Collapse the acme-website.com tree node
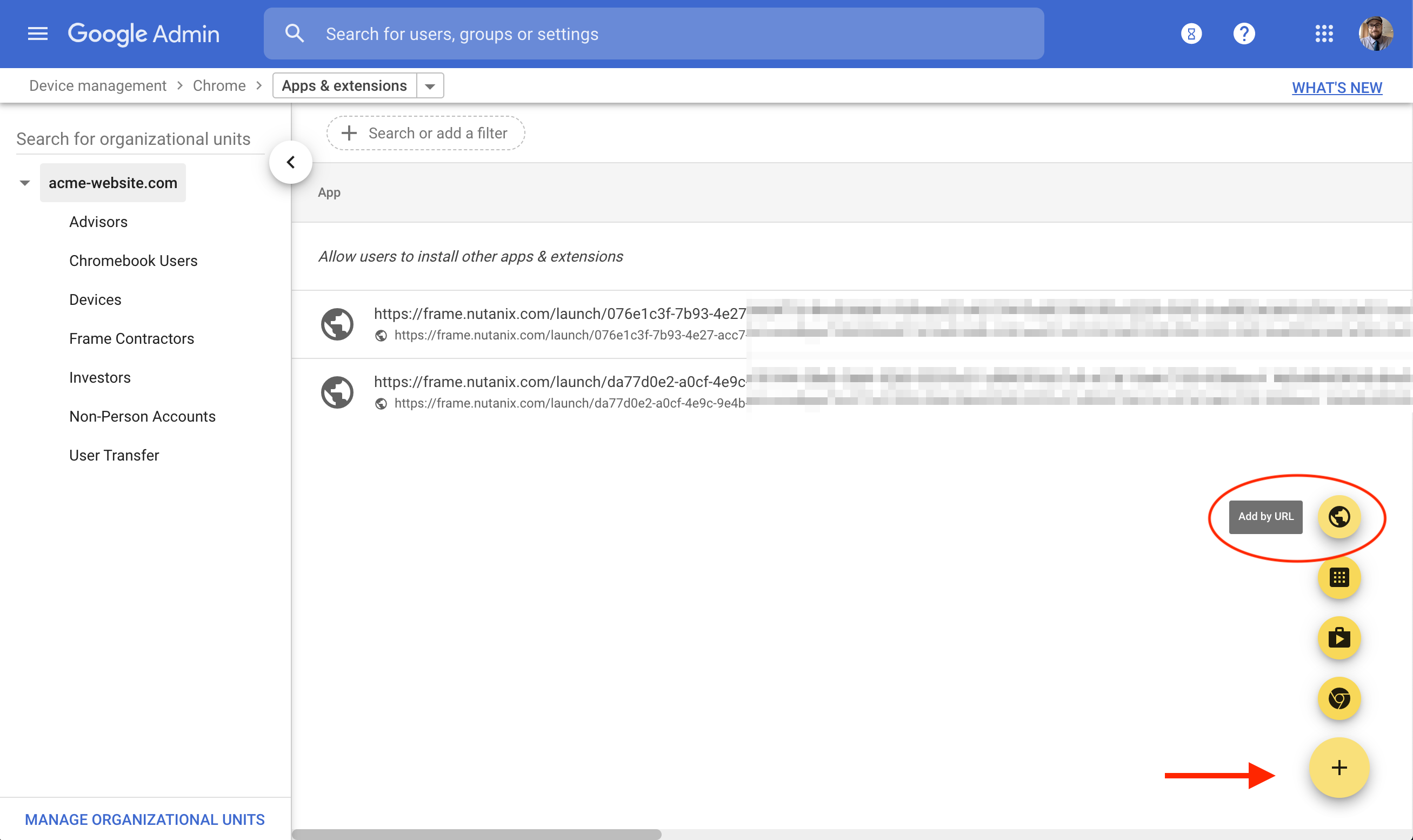 24,183
